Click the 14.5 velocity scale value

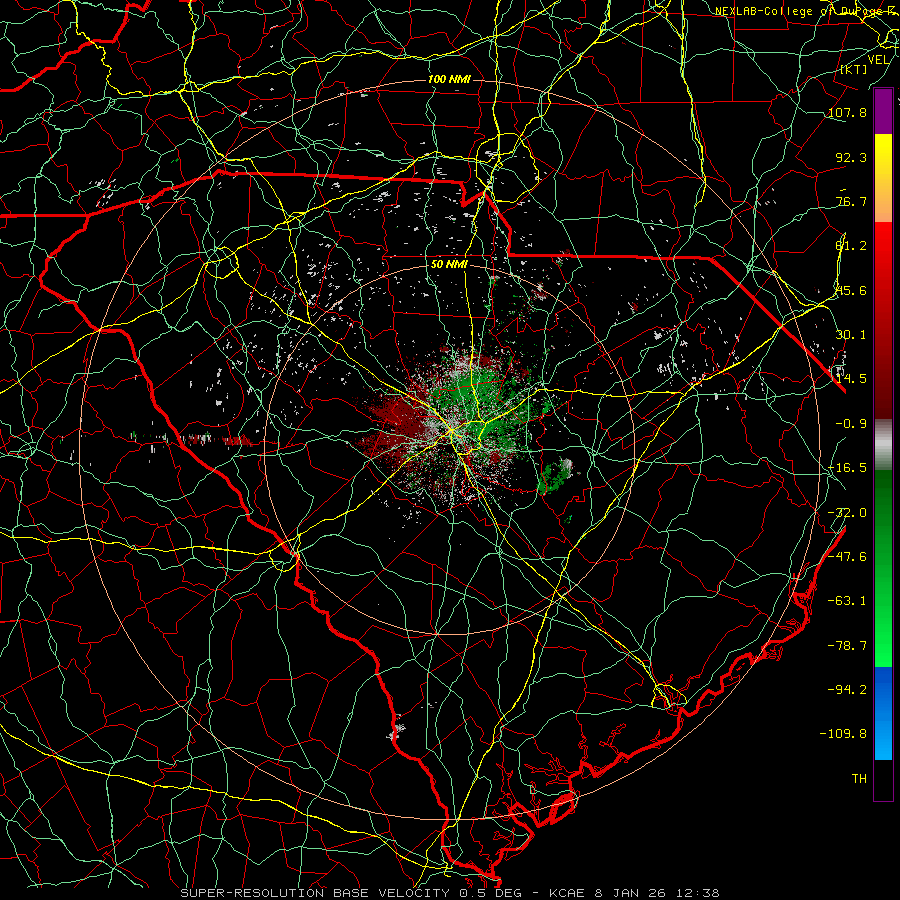pos(851,379)
